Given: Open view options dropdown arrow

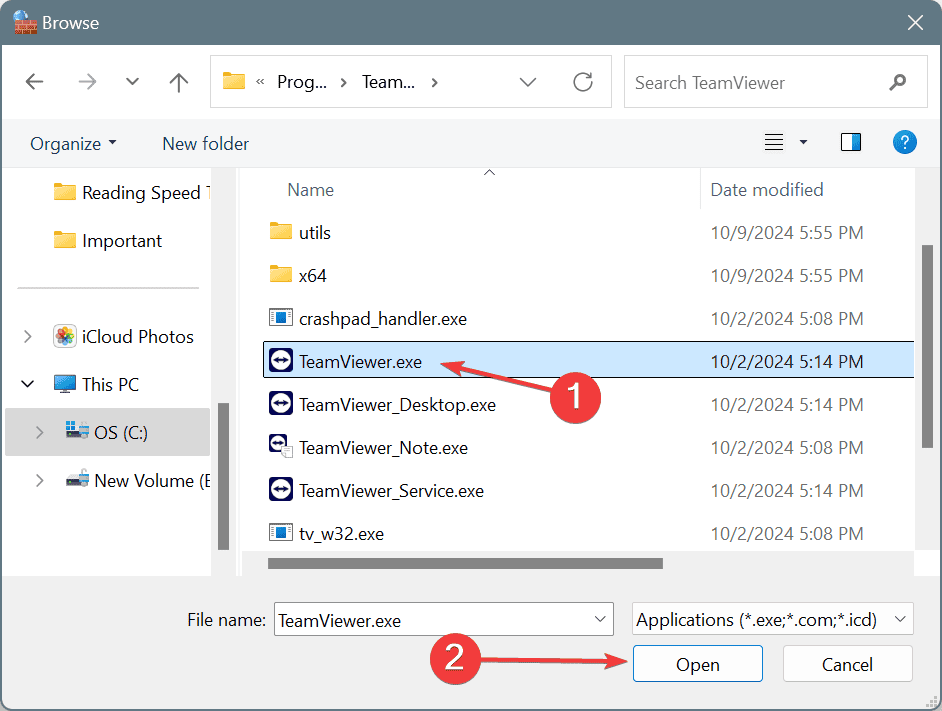Looking at the screenshot, I should [x=803, y=142].
